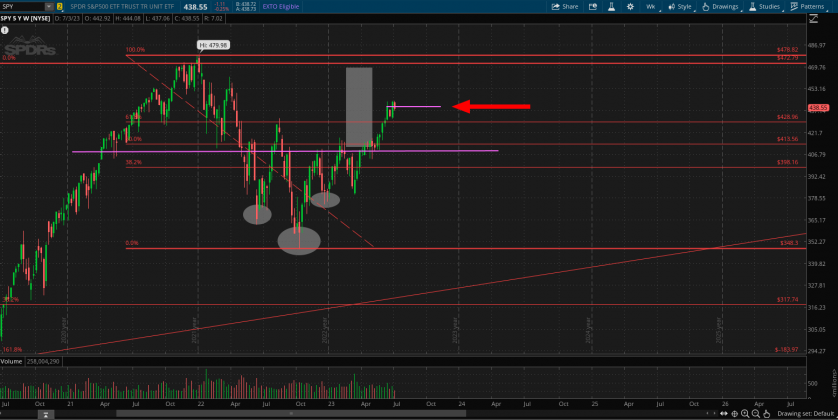Click the left scroll arrow near zoom tools
838x420 pixels.
coord(708,414)
